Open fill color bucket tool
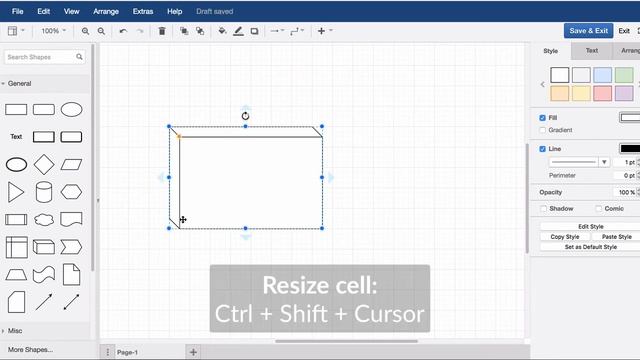The height and width of the screenshot is (360, 640). coord(222,31)
